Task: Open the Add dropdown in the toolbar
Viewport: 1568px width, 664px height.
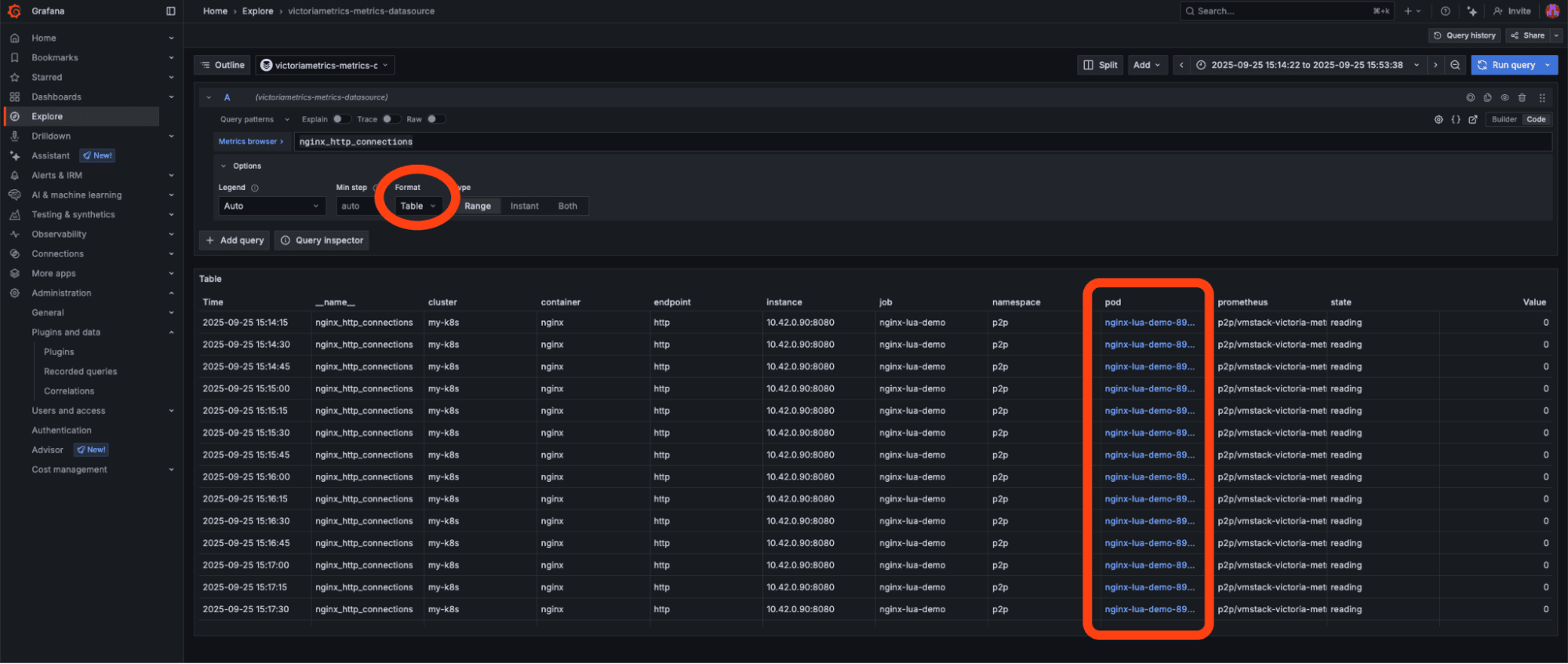Action: 1147,65
